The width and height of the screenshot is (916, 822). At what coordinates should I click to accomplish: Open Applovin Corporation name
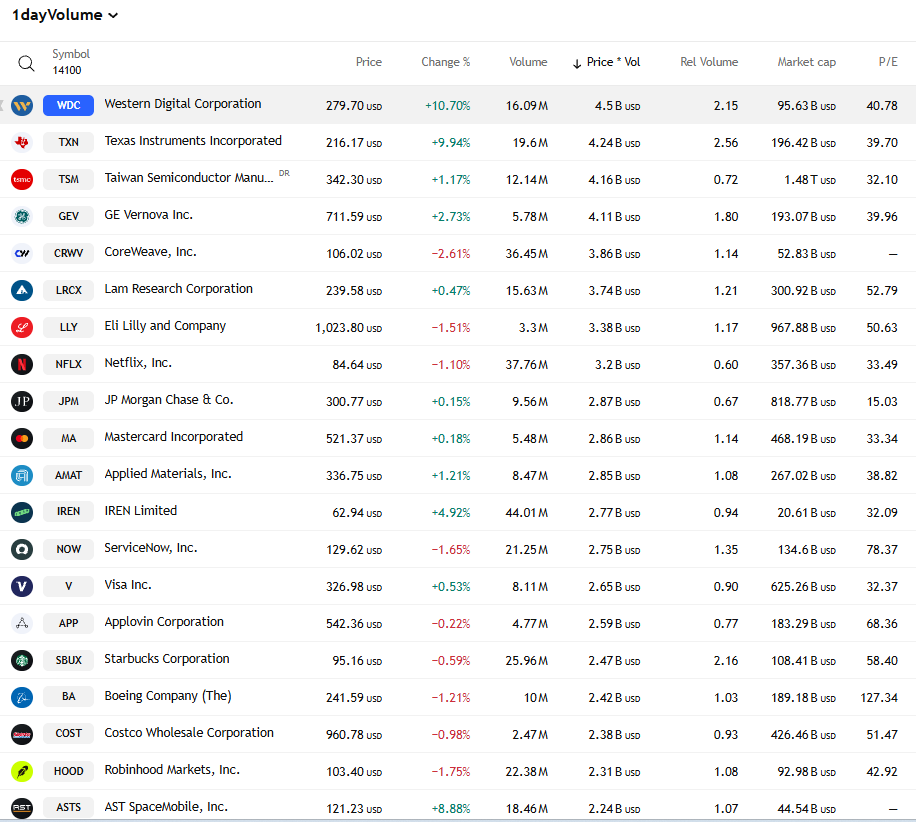(164, 622)
